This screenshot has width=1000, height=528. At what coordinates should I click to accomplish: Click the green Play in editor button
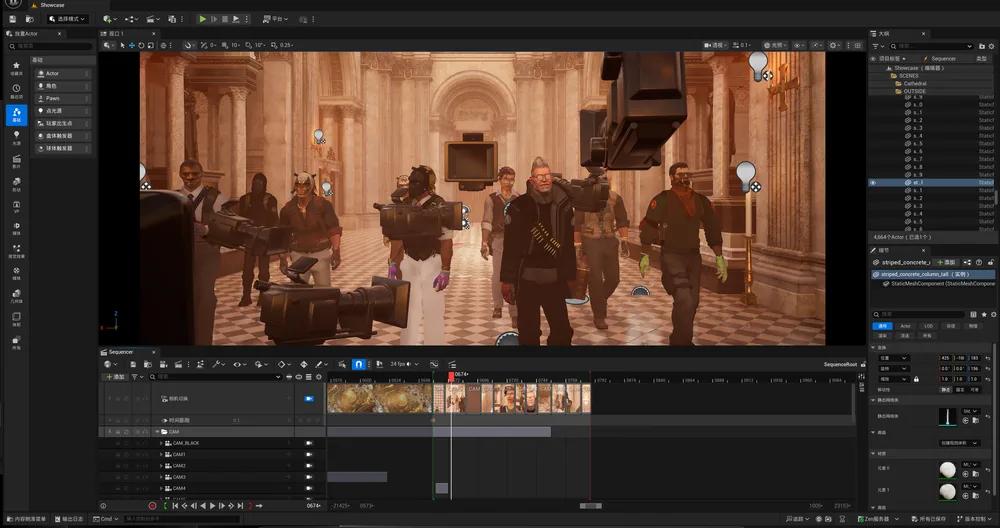pyautogui.click(x=202, y=19)
